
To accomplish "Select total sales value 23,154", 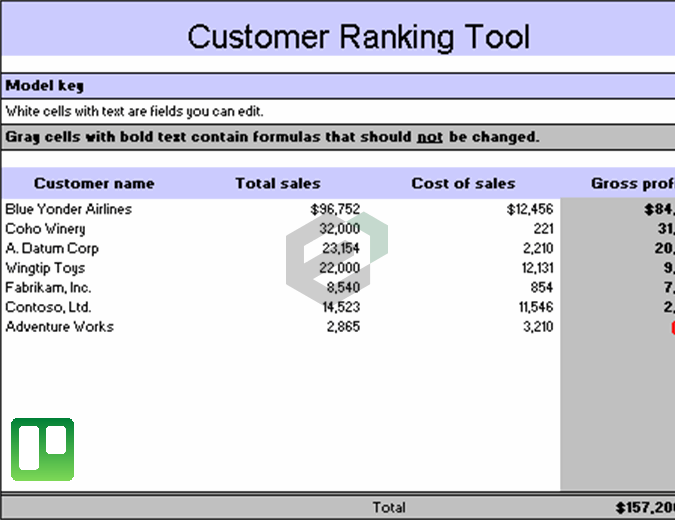I will click(341, 248).
